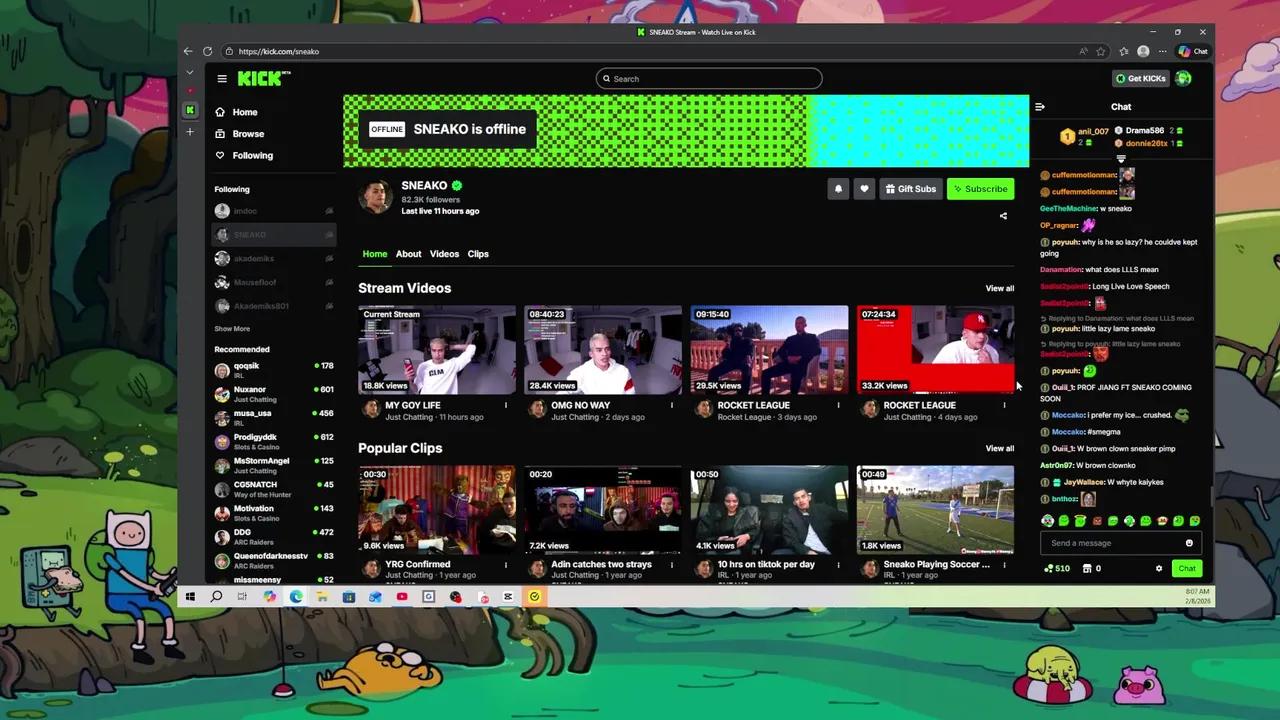
Task: Open recommended channel musa_usa
Action: 274,418
